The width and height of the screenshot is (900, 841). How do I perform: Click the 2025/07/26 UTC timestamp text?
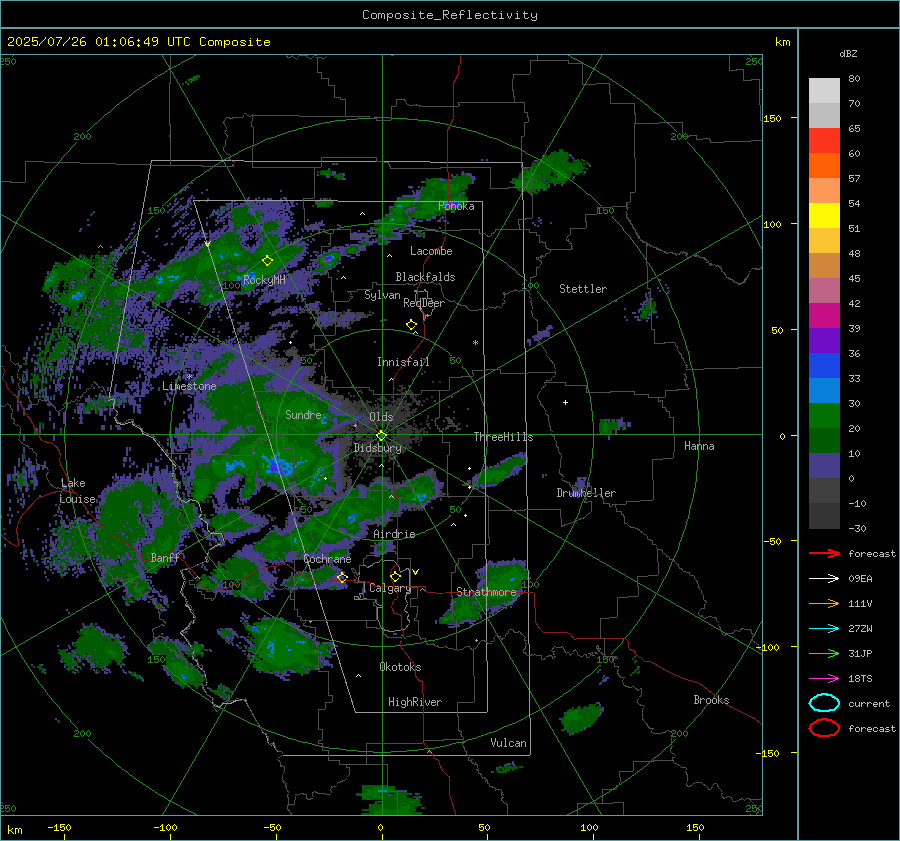tap(138, 42)
